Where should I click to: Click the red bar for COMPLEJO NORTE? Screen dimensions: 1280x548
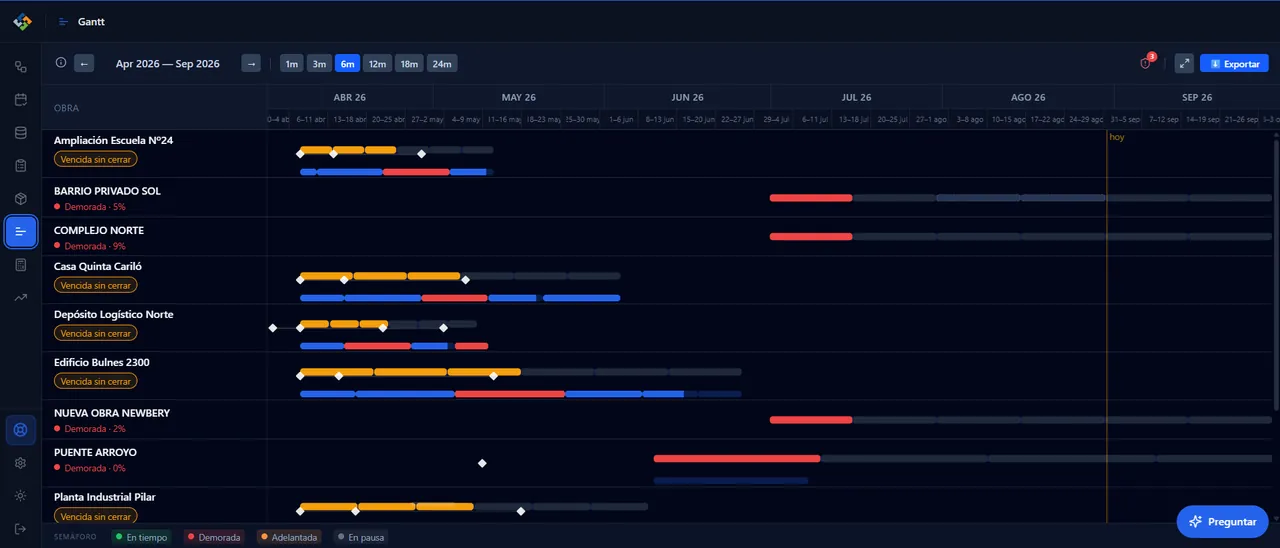(x=811, y=236)
